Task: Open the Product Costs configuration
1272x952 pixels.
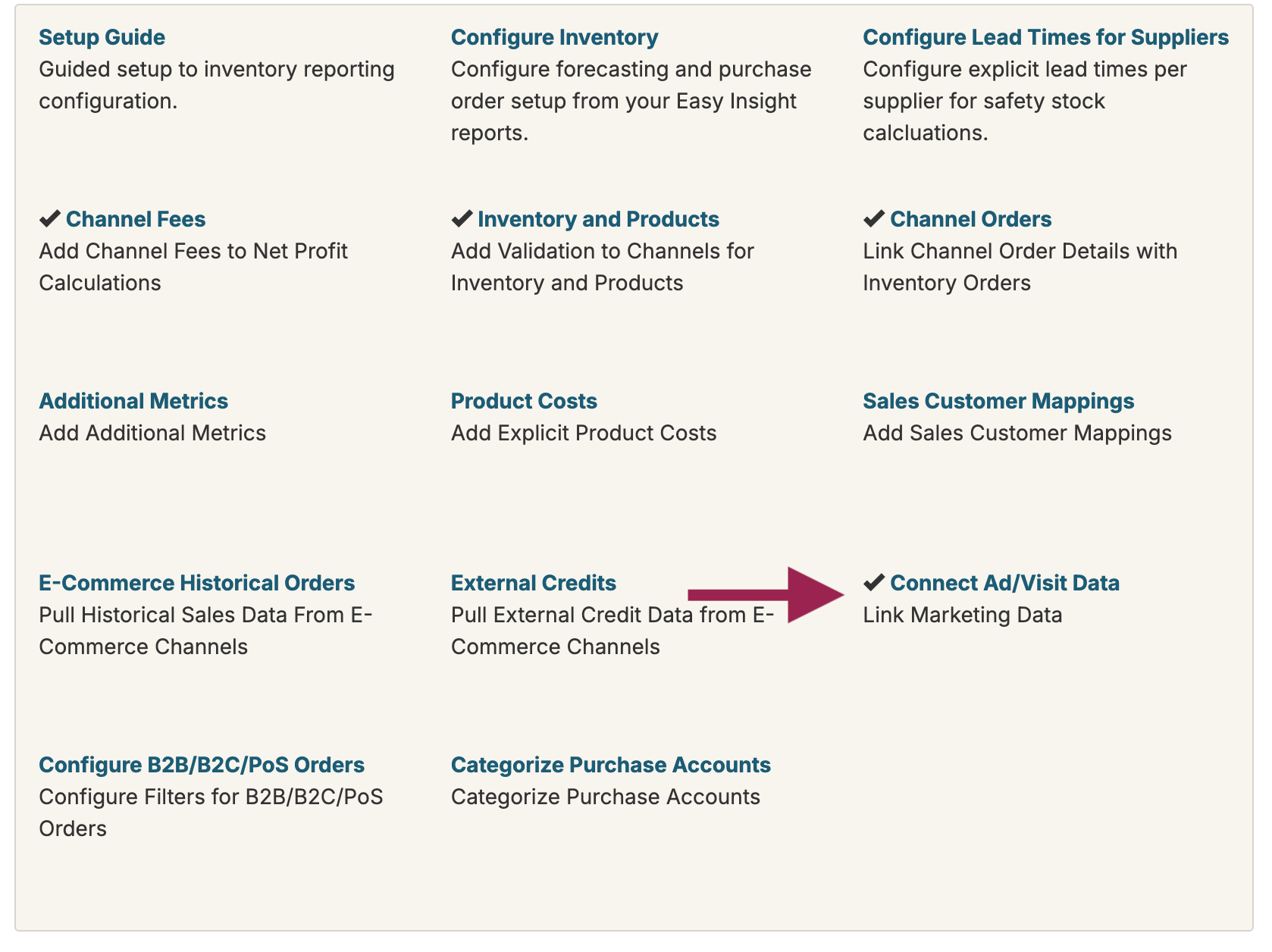Action: pos(524,401)
